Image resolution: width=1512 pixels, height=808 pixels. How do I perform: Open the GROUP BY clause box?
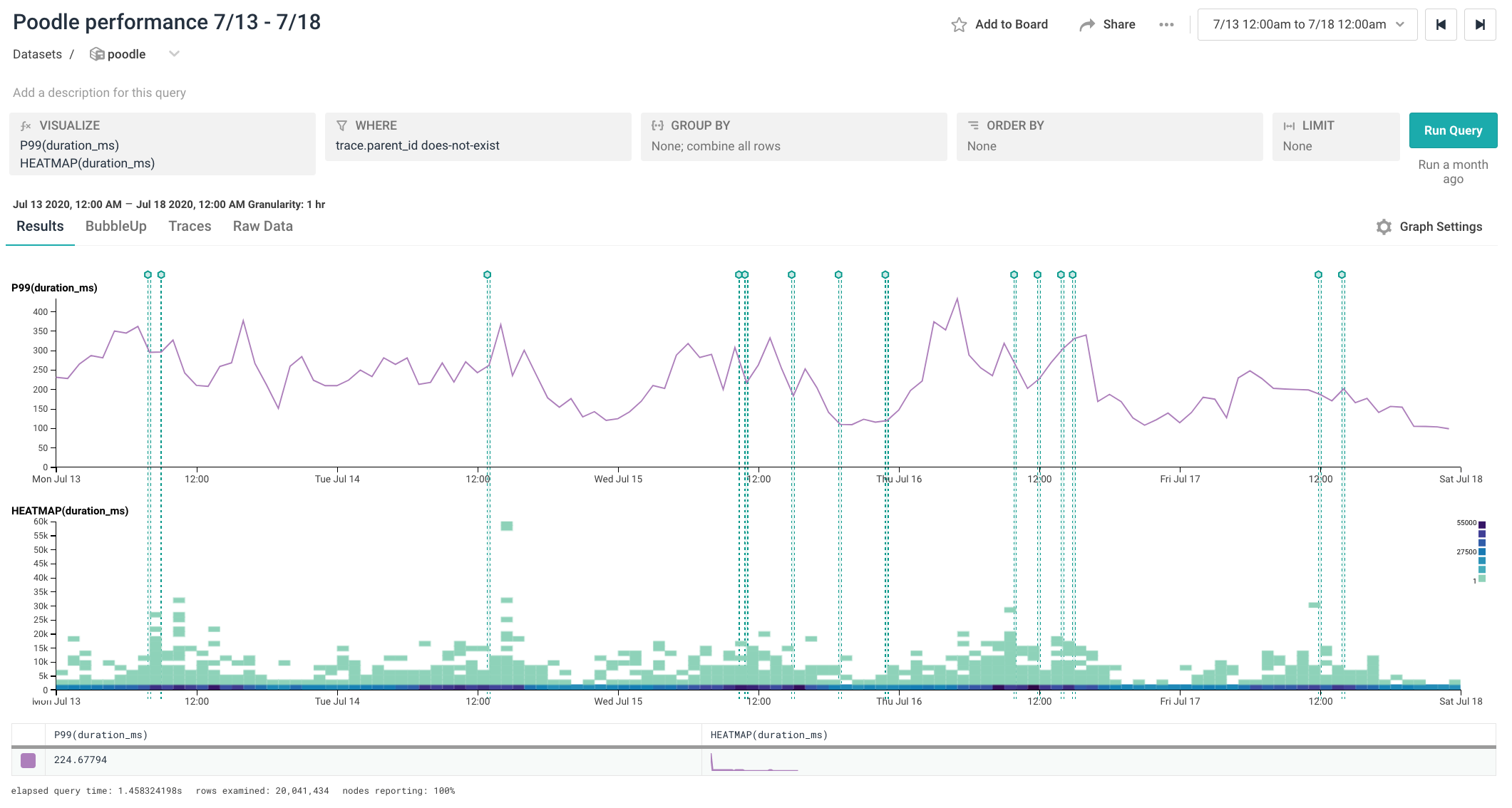click(x=793, y=136)
